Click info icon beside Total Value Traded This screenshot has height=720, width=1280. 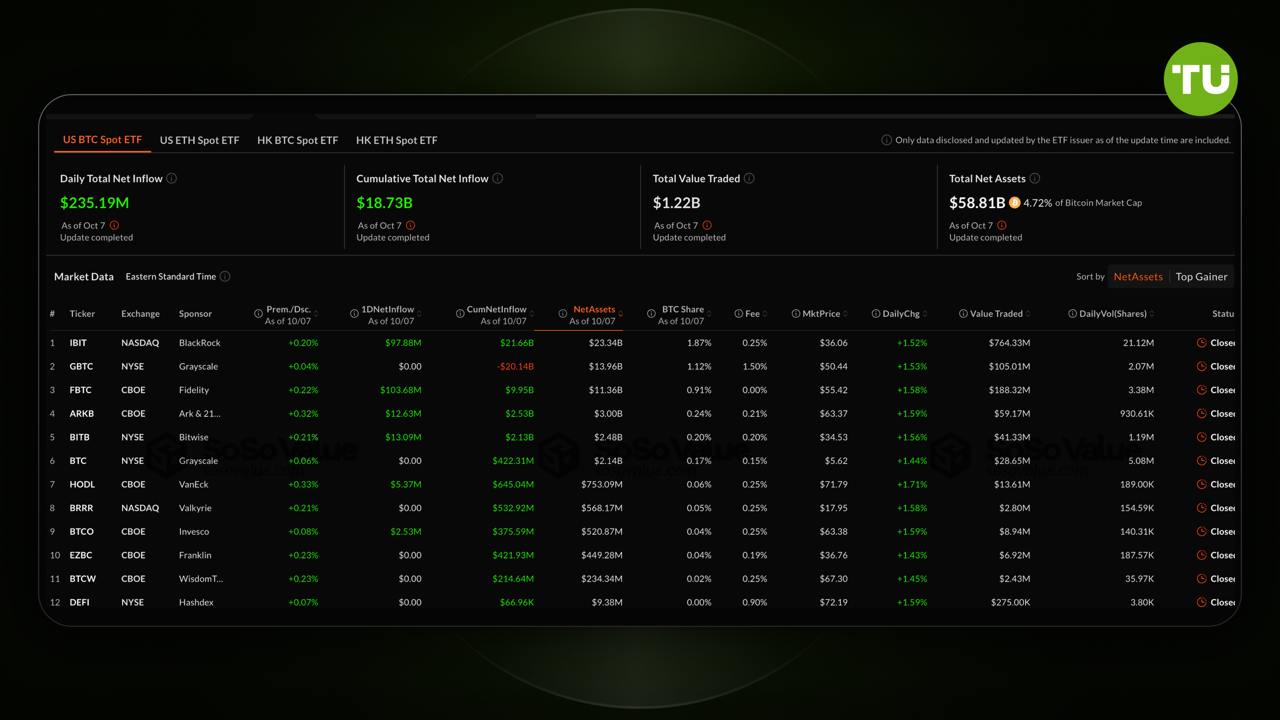coord(749,178)
